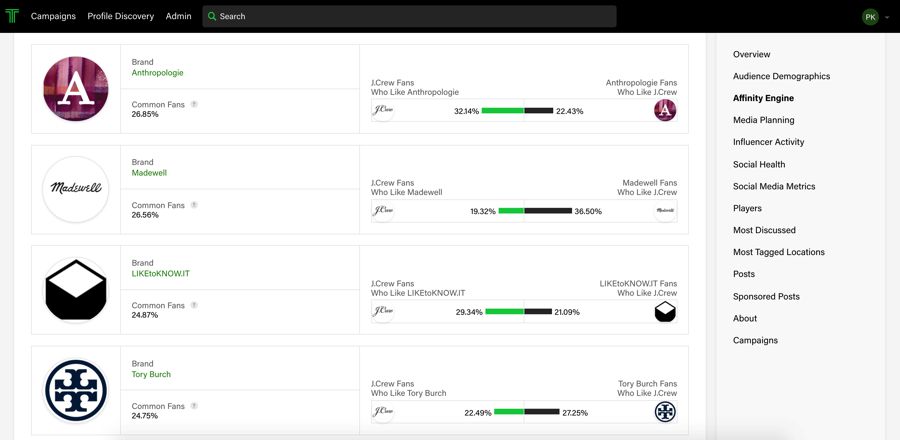This screenshot has width=900, height=440.
Task: Go to Posts in sidebar
Action: pos(744,274)
